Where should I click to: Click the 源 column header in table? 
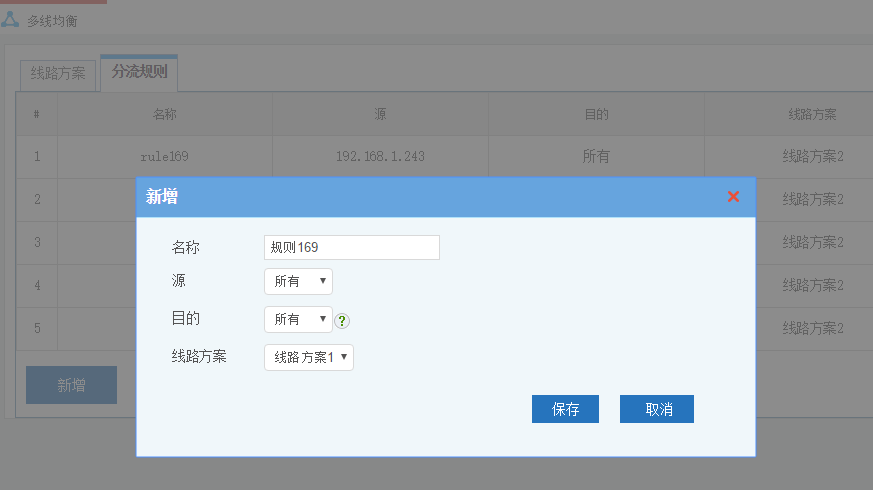(x=380, y=114)
